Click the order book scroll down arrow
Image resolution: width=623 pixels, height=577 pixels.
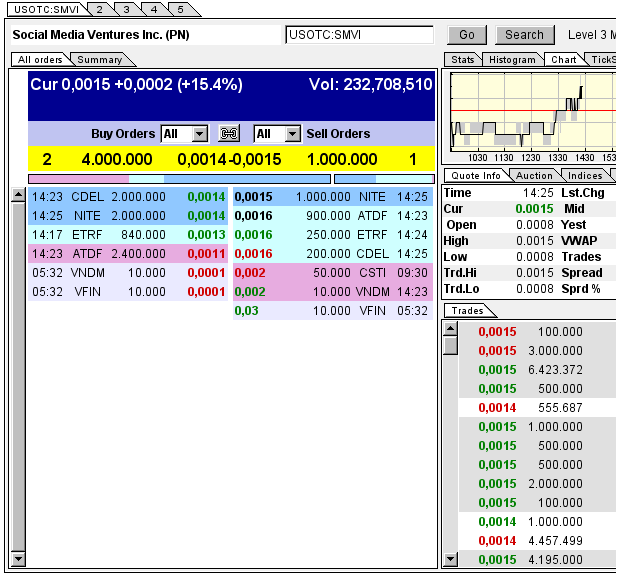18,558
